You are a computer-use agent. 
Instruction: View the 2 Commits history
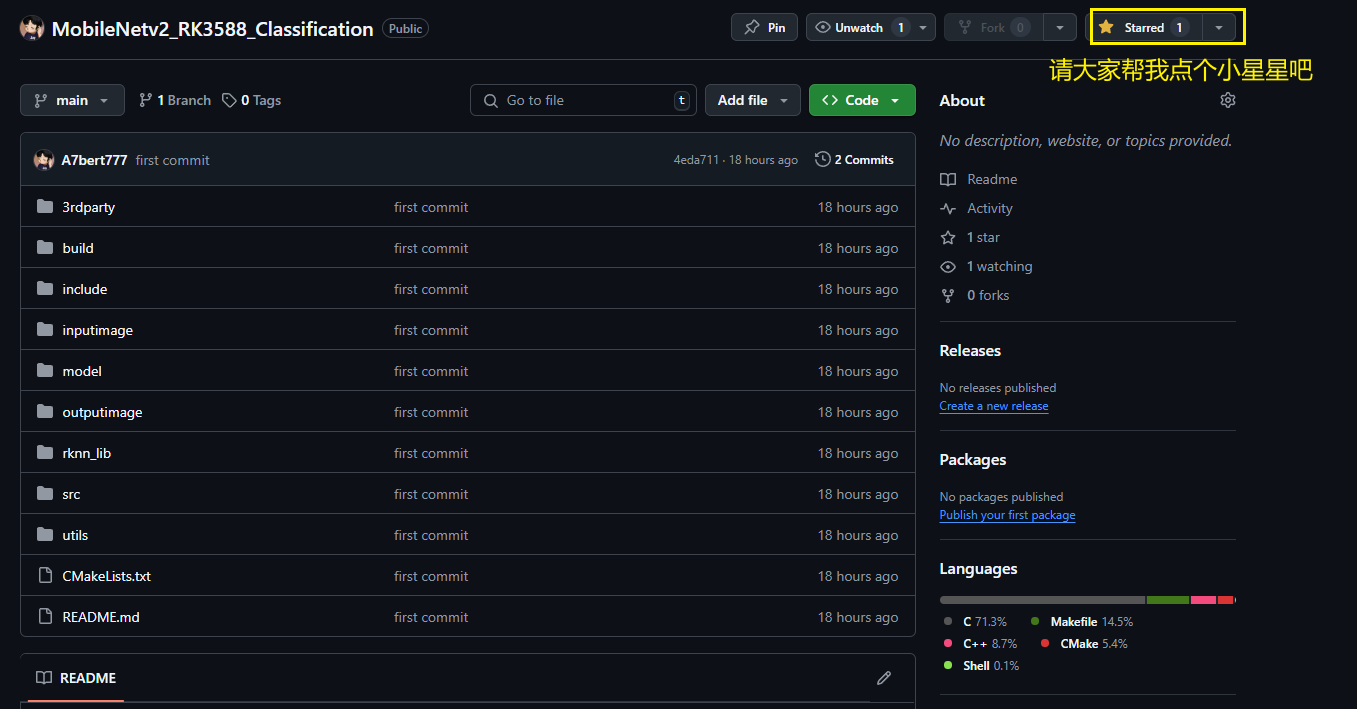coord(855,160)
